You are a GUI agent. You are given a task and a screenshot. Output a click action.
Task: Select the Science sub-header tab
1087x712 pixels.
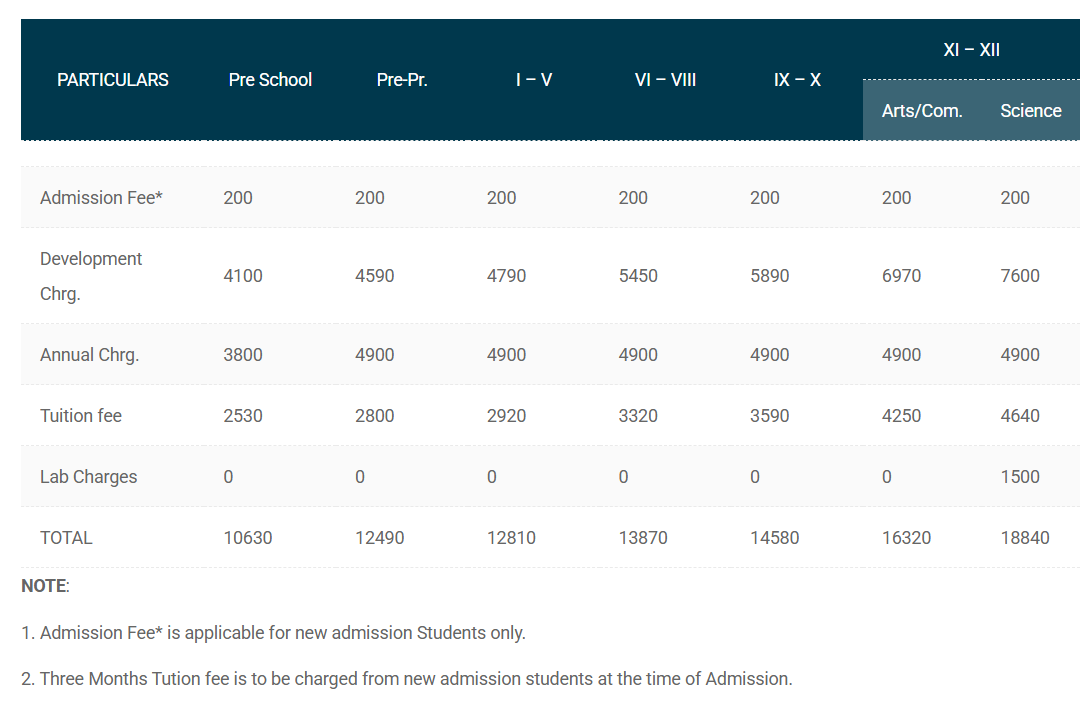(1031, 111)
